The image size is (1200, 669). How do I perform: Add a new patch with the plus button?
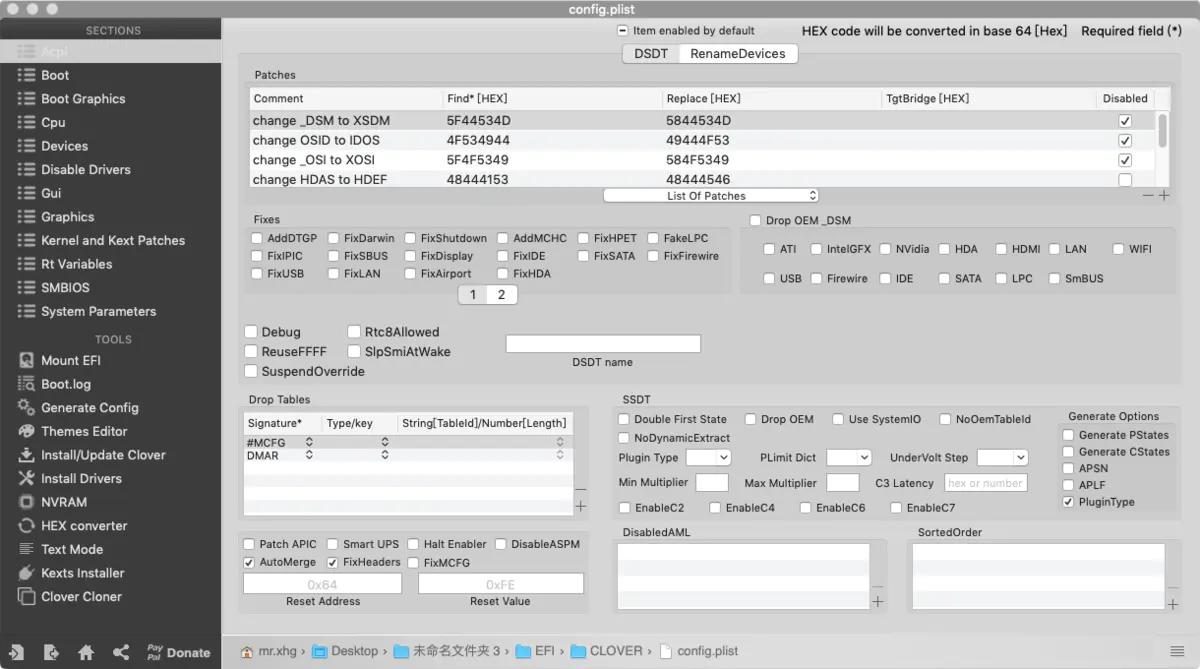click(x=1163, y=196)
